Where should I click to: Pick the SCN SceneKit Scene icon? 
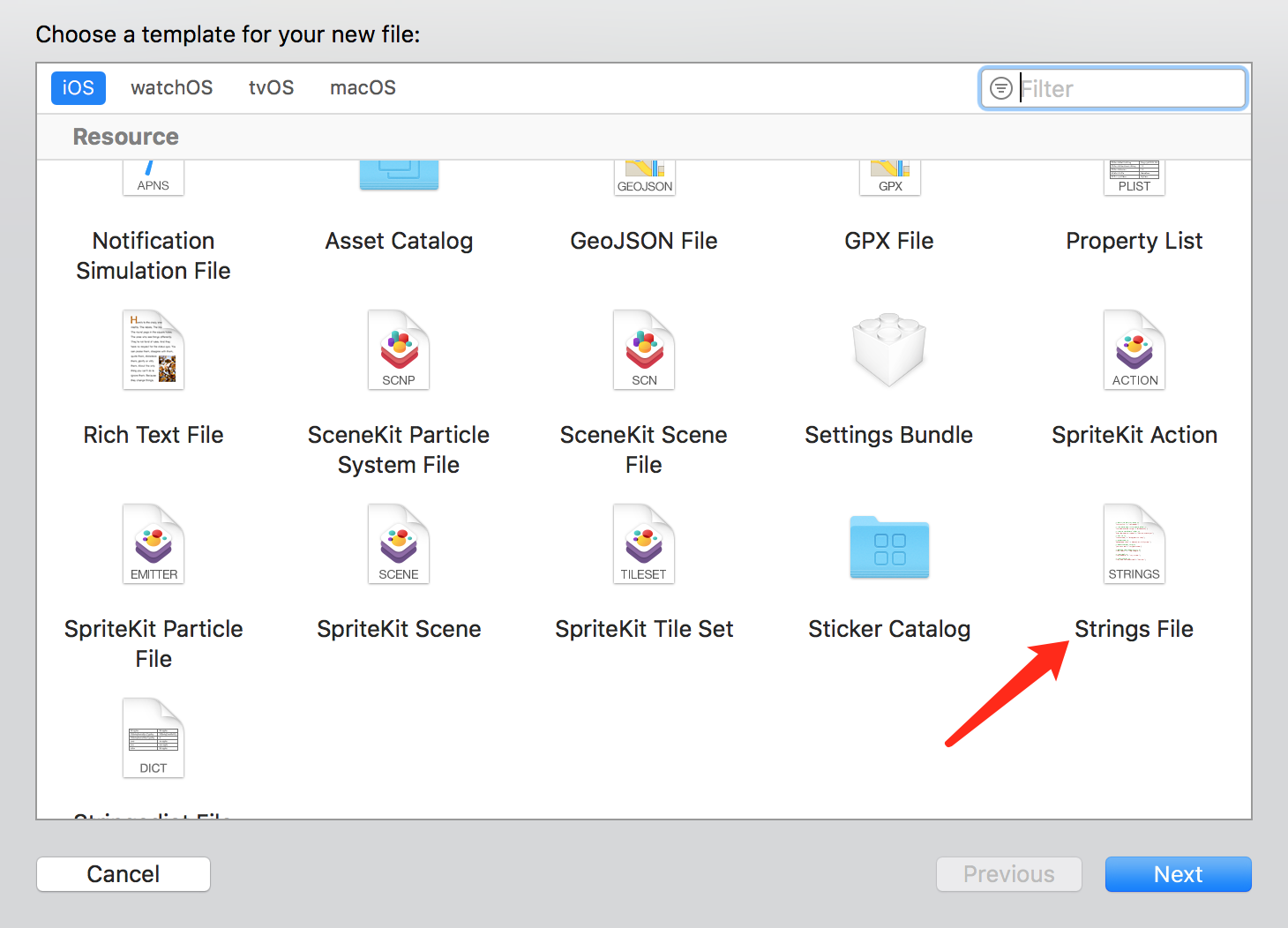[644, 349]
